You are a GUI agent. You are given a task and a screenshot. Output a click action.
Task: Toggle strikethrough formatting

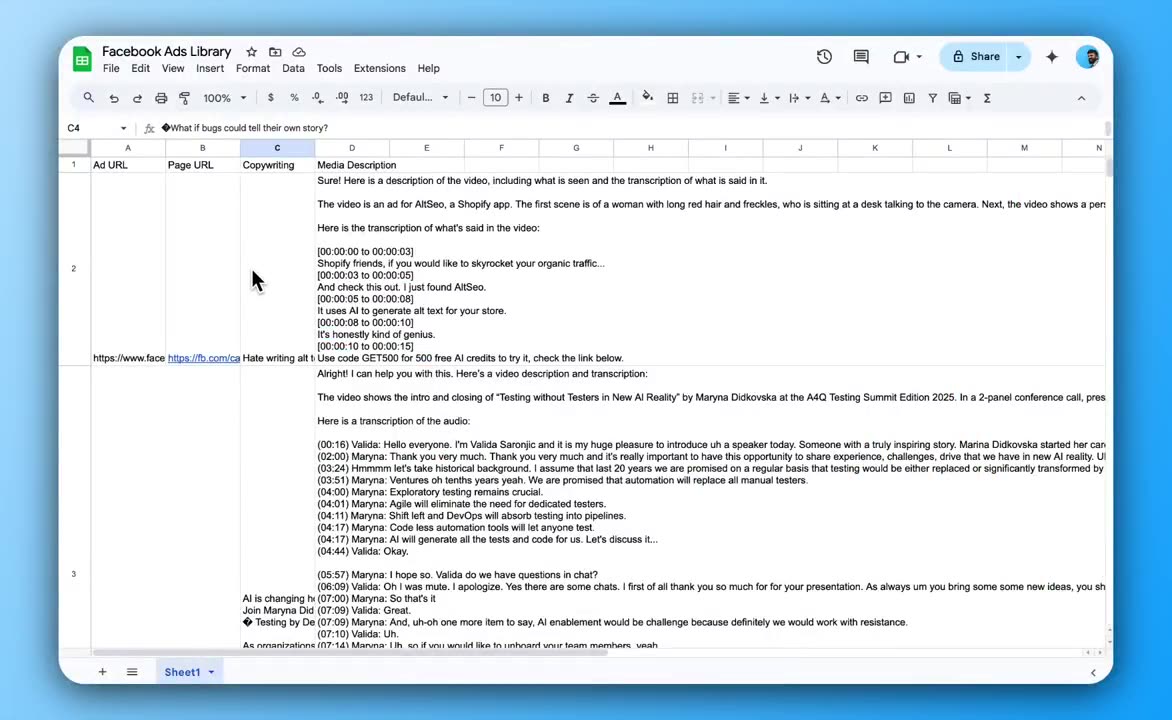(593, 98)
